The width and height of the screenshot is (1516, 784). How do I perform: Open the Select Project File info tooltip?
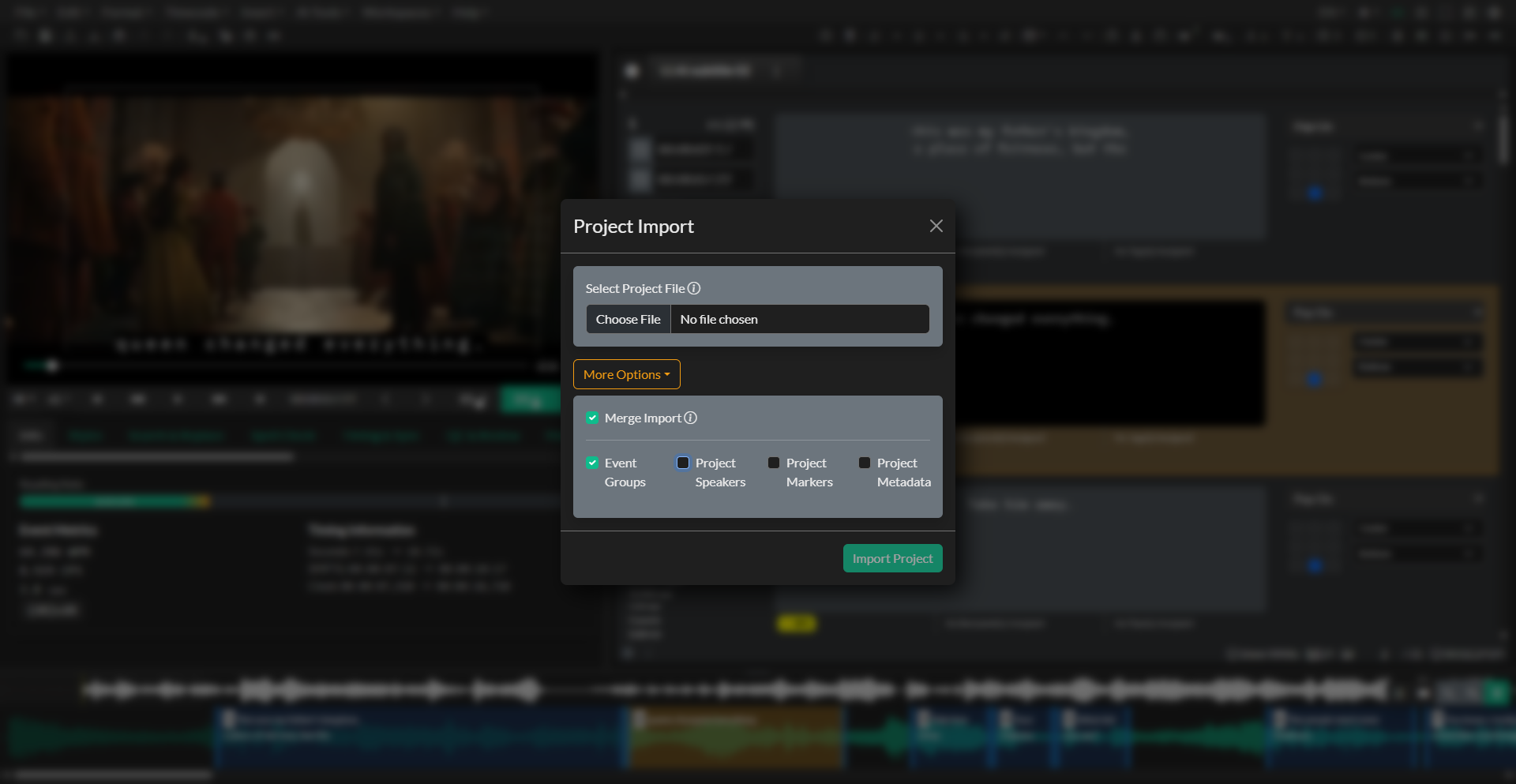pyautogui.click(x=693, y=288)
